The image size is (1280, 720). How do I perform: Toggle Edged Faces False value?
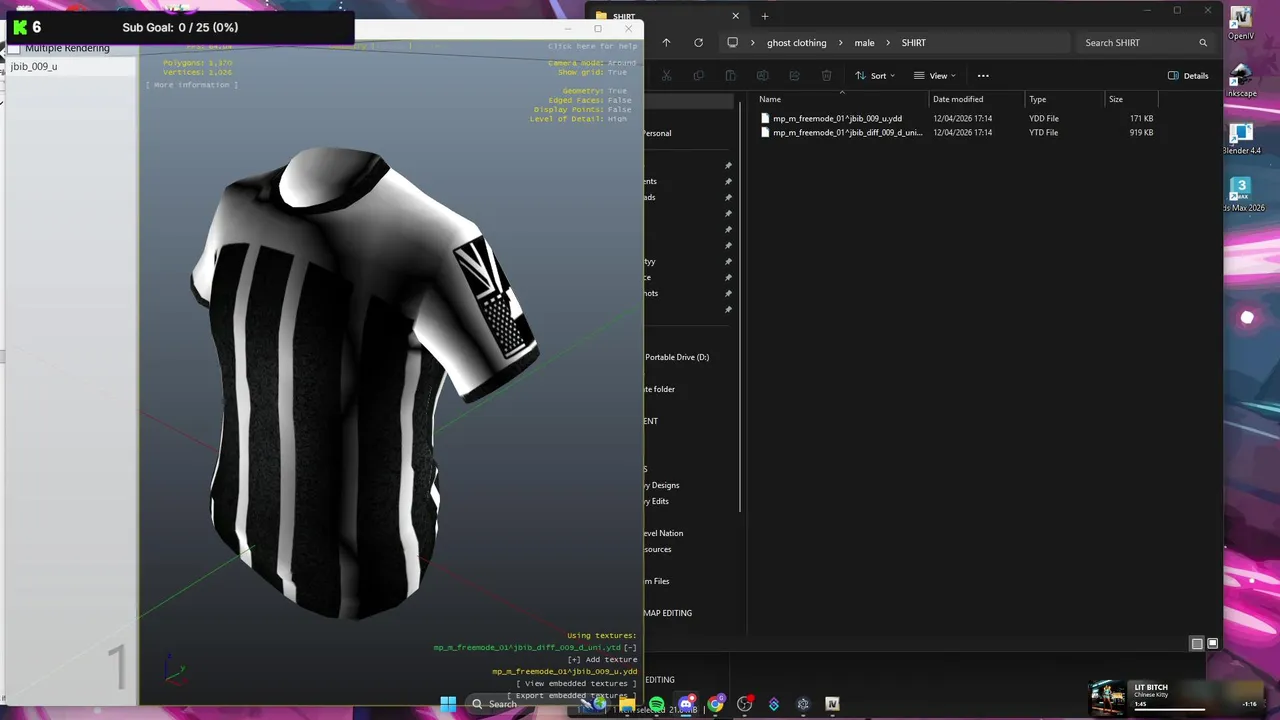click(x=619, y=100)
